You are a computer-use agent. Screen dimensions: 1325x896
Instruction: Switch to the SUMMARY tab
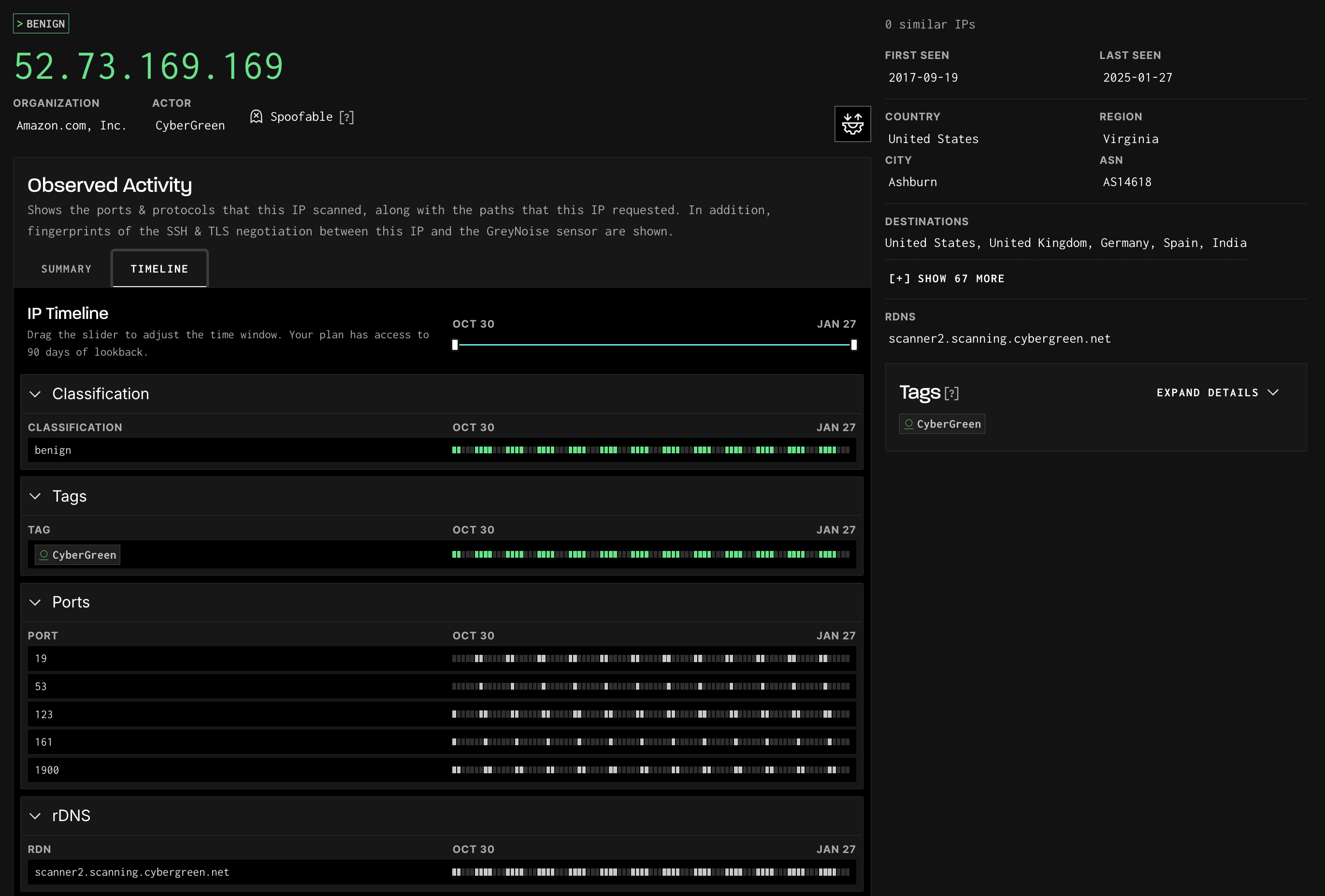[x=66, y=269]
